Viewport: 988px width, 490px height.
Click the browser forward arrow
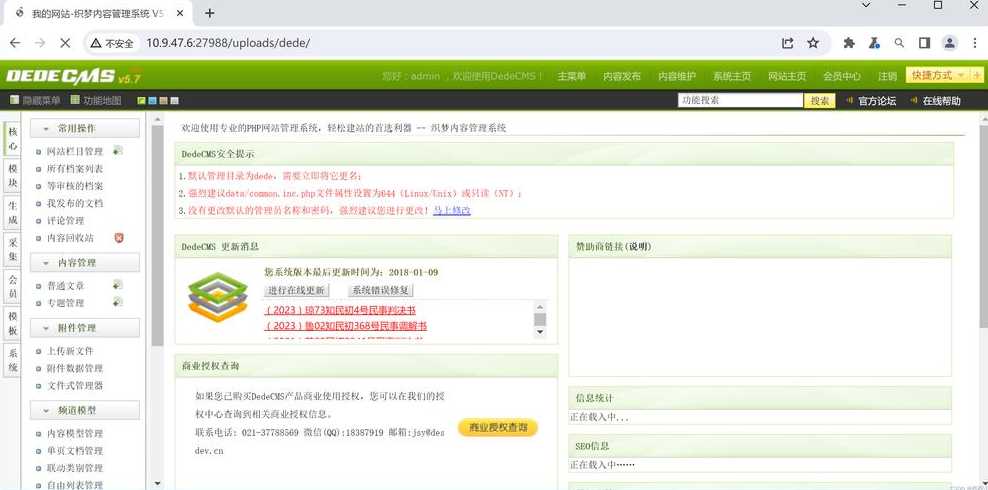coord(40,43)
